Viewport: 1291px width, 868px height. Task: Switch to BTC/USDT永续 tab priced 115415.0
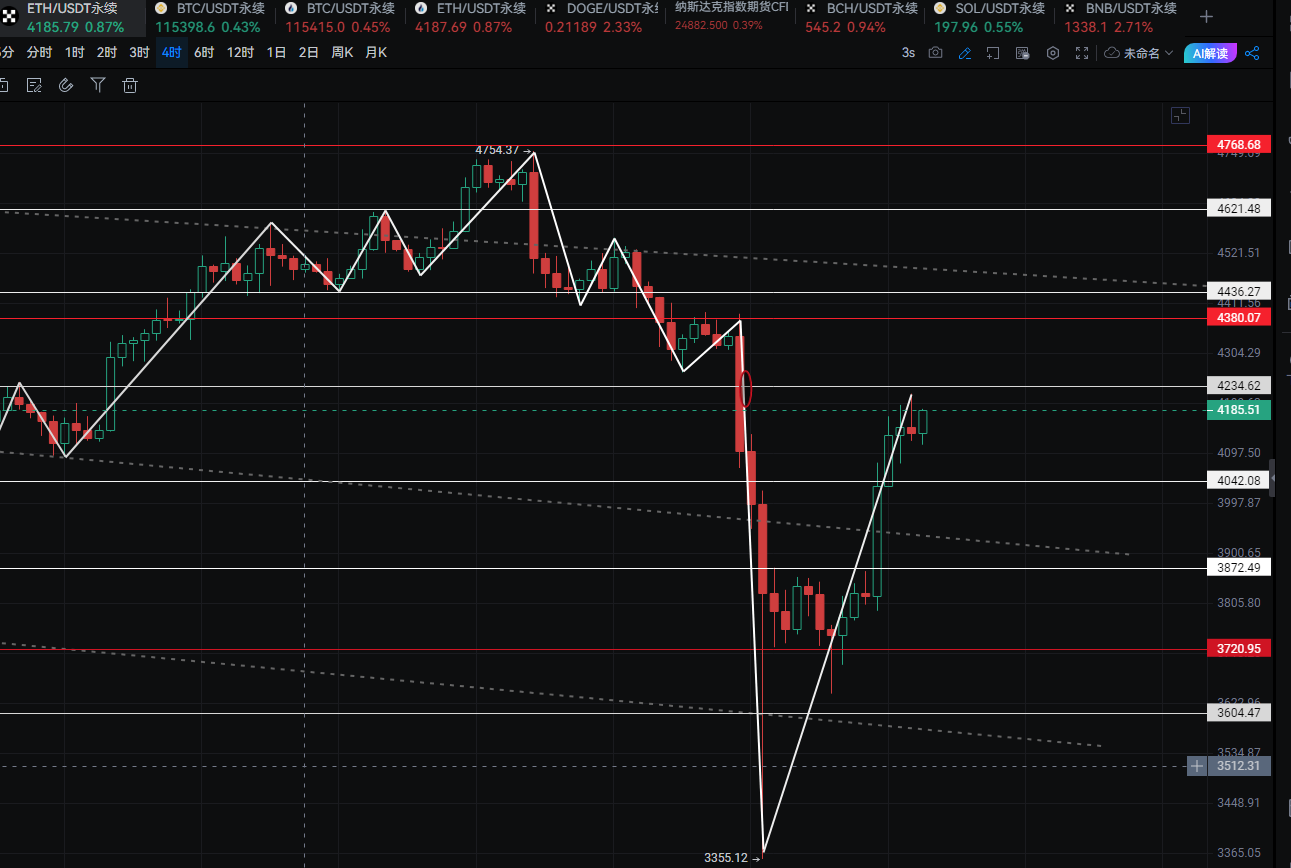pos(338,18)
